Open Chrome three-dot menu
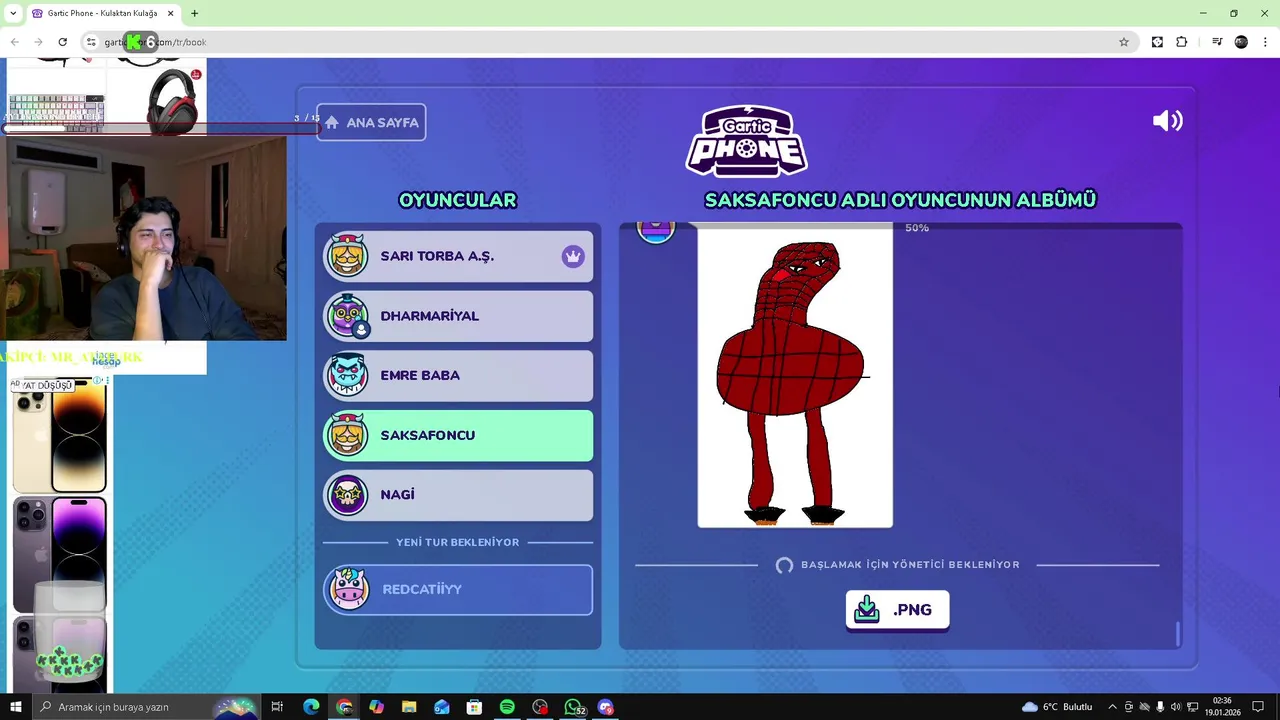 coord(1266,42)
